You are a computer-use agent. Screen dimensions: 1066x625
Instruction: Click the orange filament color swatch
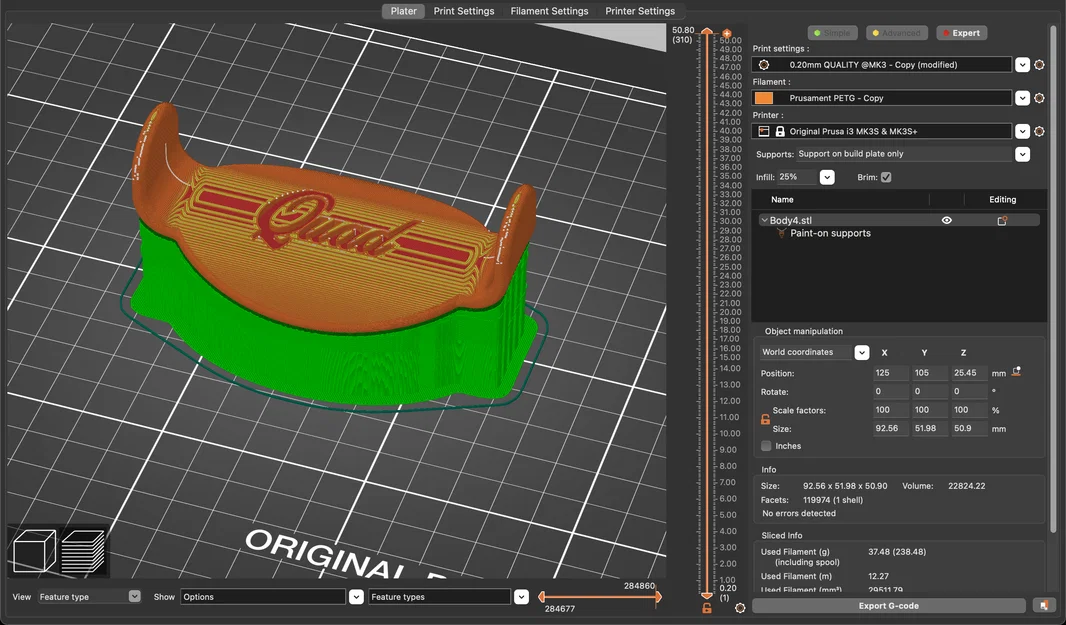coord(763,98)
